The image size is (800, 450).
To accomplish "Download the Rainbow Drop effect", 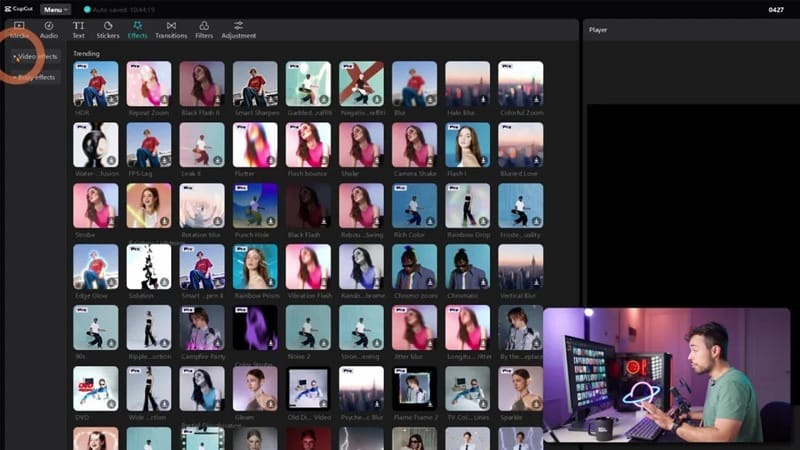I will (x=483, y=221).
